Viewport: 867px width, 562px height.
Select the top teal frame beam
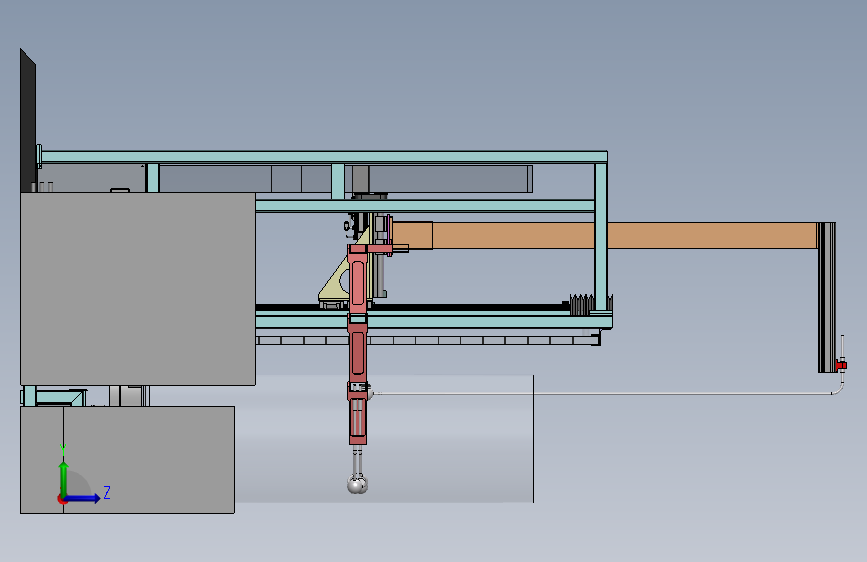point(324,157)
